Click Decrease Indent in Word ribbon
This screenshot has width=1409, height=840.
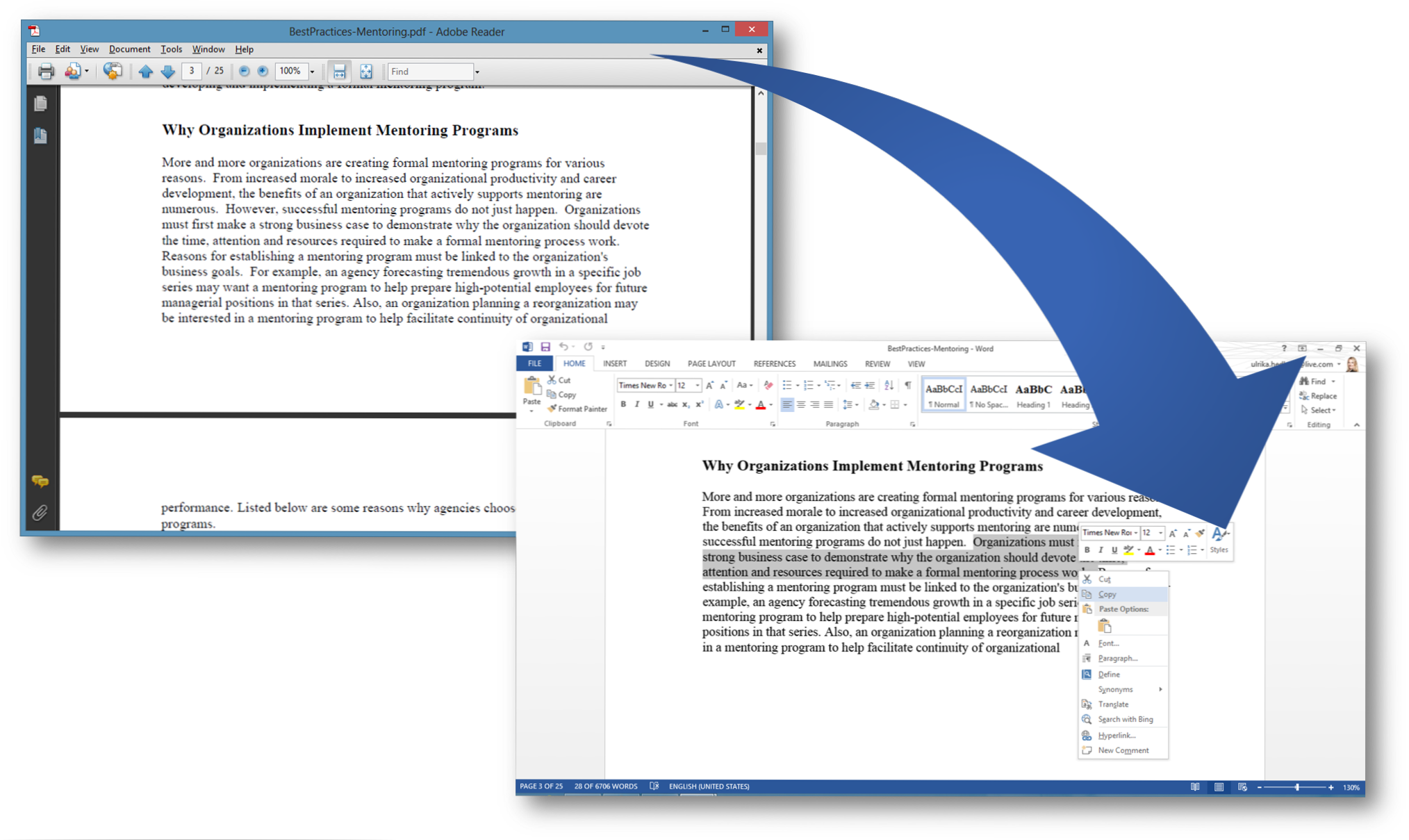click(x=855, y=385)
